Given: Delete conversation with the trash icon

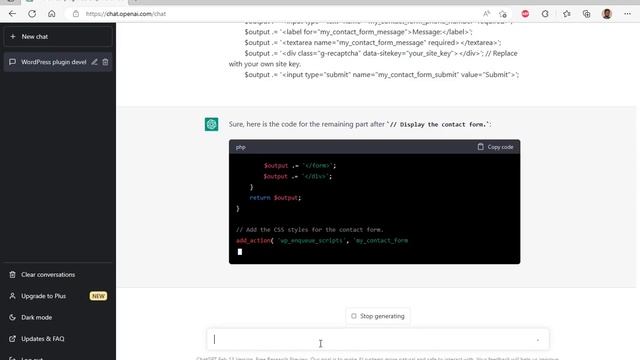Looking at the screenshot, I should (105, 62).
